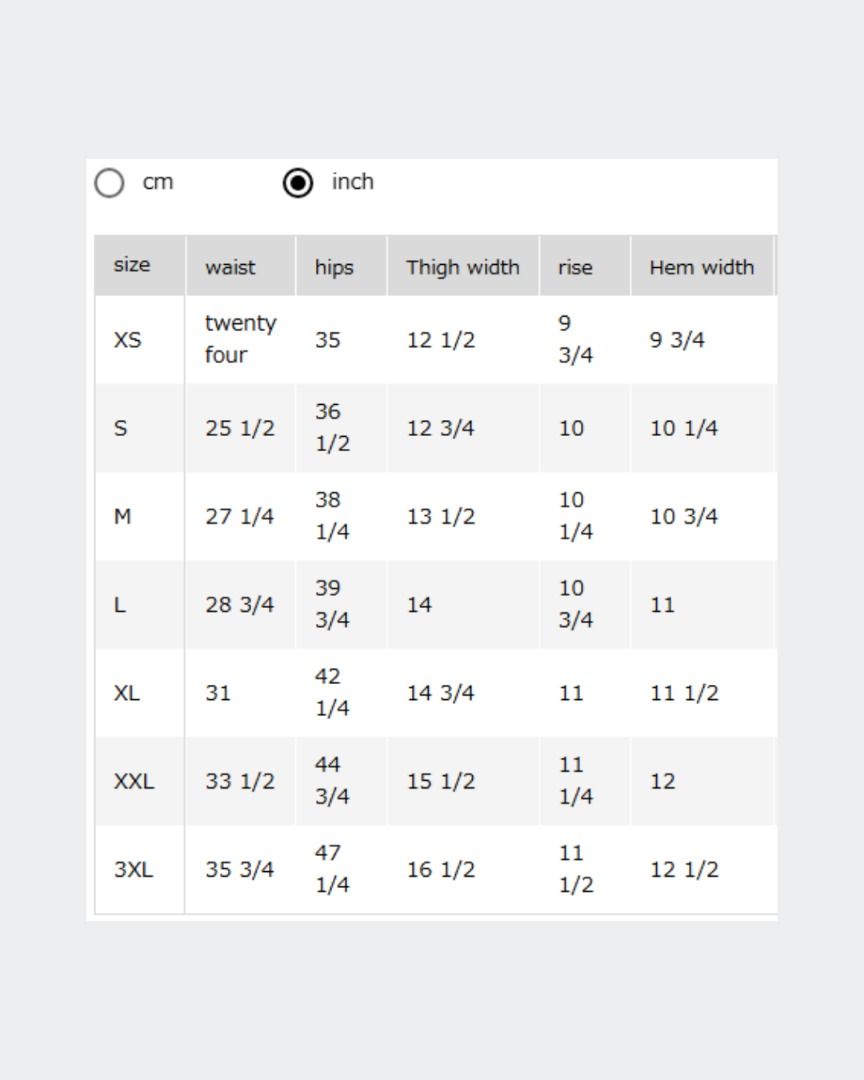Click the '12 1/2' thigh width for XS
Image resolution: width=864 pixels, height=1080 pixels.
[441, 340]
